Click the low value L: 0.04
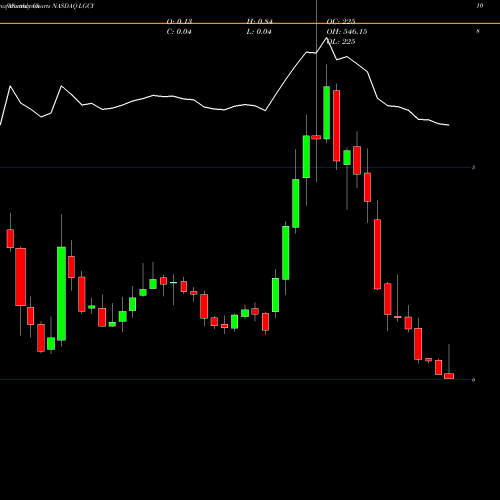Viewport: 500px width, 500px height. tap(259, 32)
